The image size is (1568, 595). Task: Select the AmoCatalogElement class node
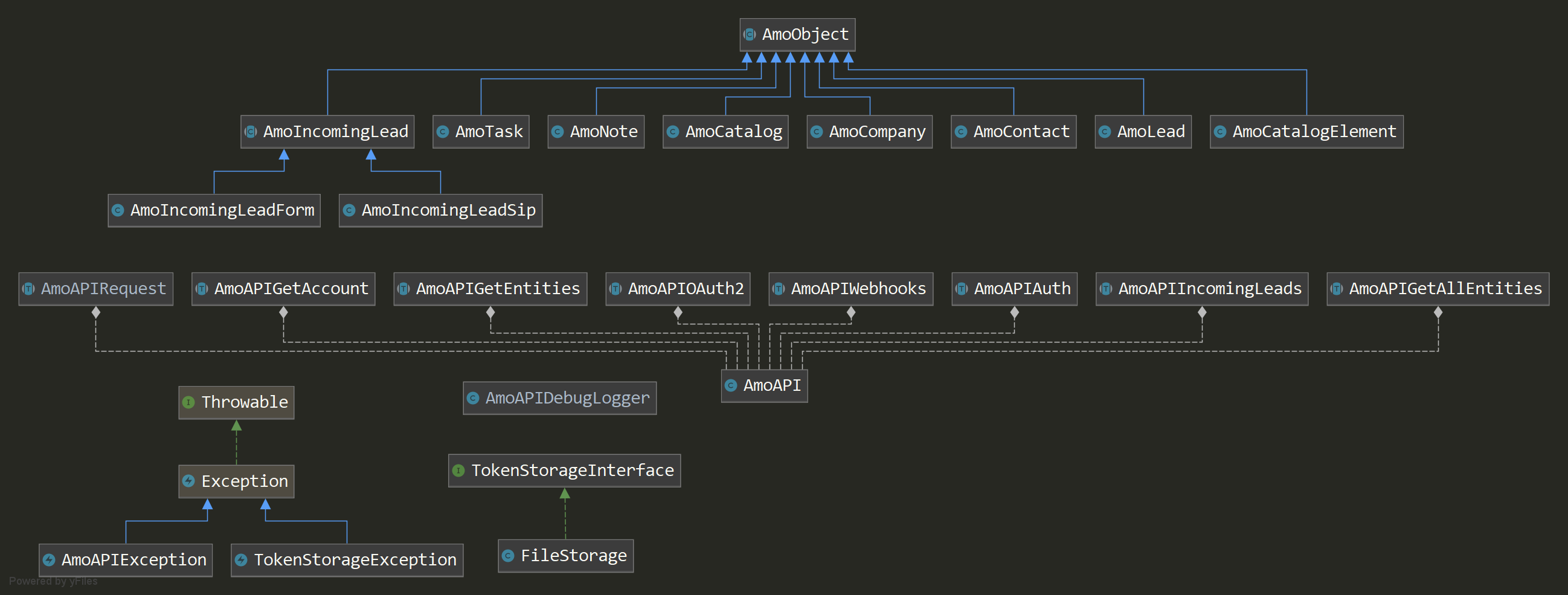tap(1306, 132)
